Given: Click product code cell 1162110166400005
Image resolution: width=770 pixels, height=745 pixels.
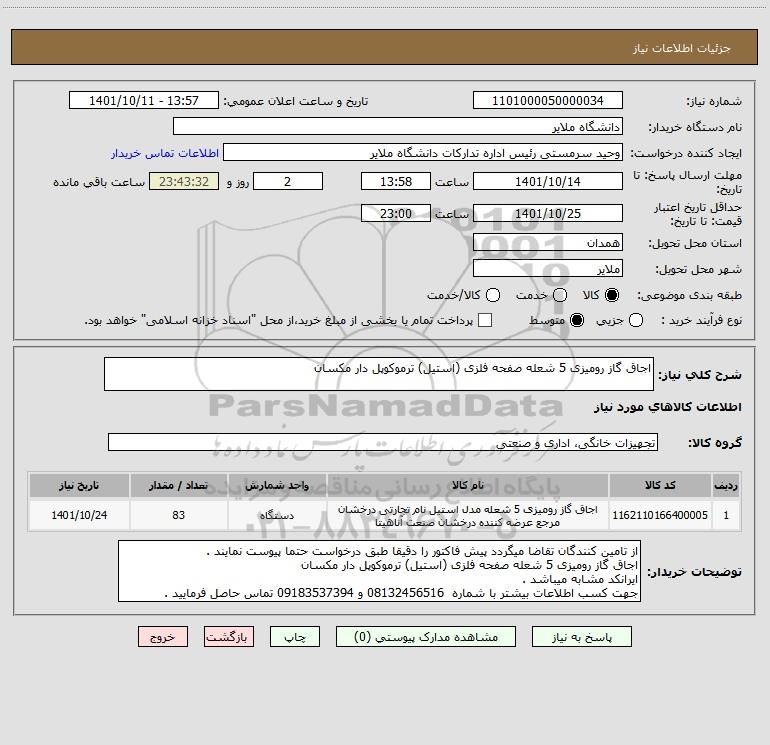Looking at the screenshot, I should (660, 515).
